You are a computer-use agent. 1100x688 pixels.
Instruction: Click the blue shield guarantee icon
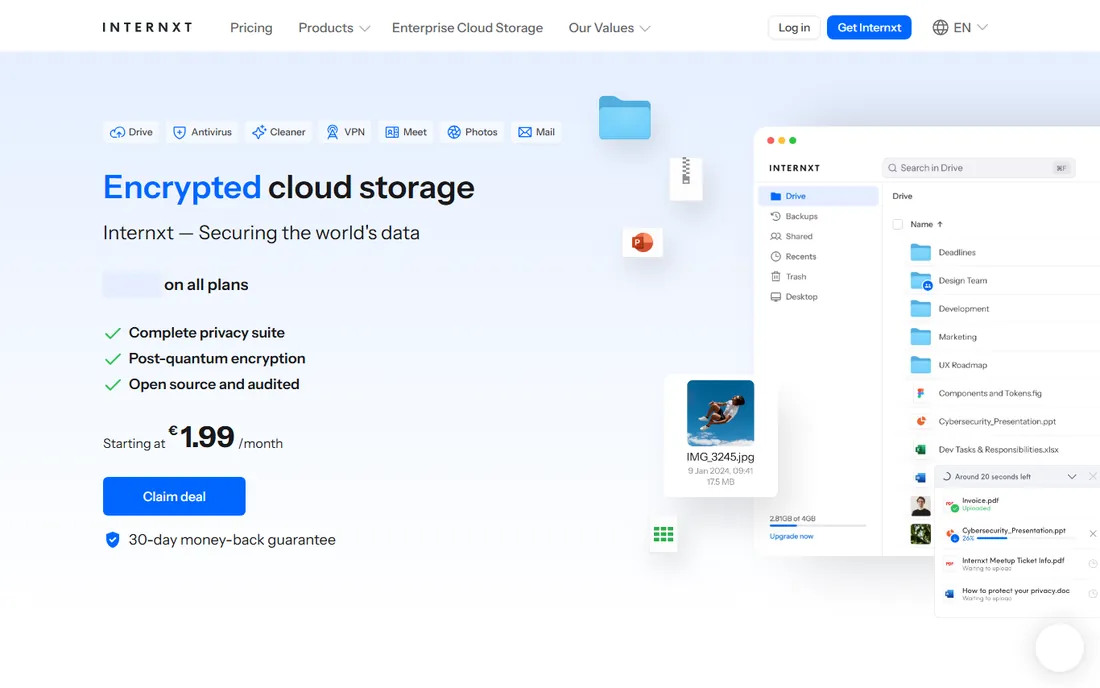click(x=112, y=539)
